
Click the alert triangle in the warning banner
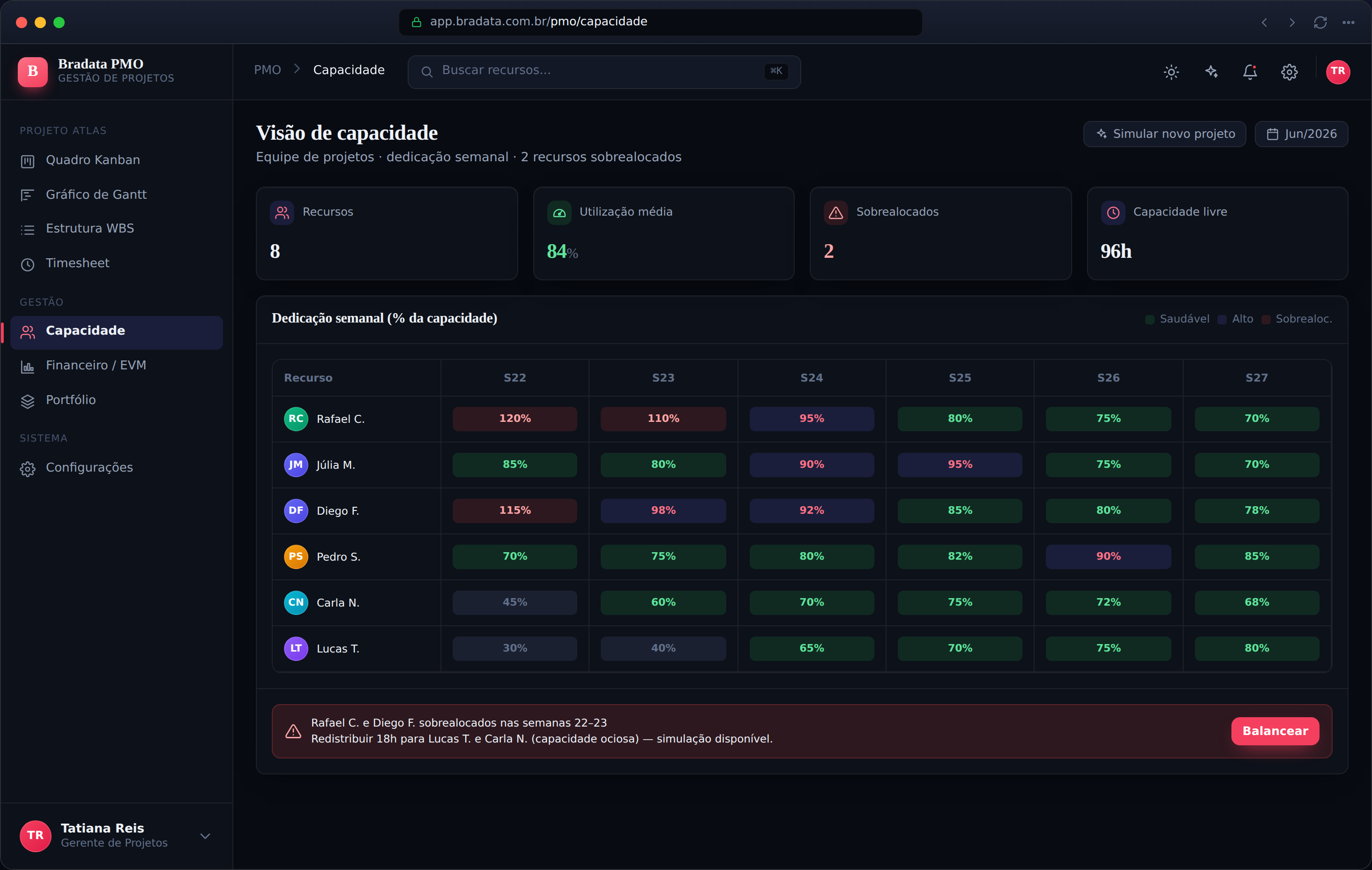[x=293, y=731]
